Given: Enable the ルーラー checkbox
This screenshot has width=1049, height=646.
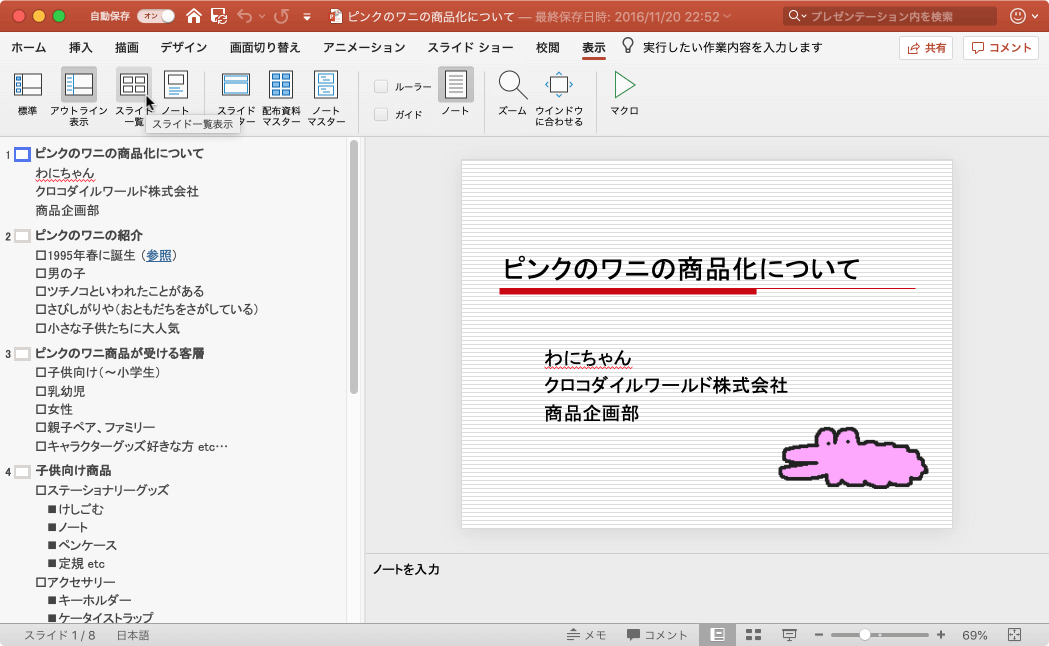Looking at the screenshot, I should 379,86.
